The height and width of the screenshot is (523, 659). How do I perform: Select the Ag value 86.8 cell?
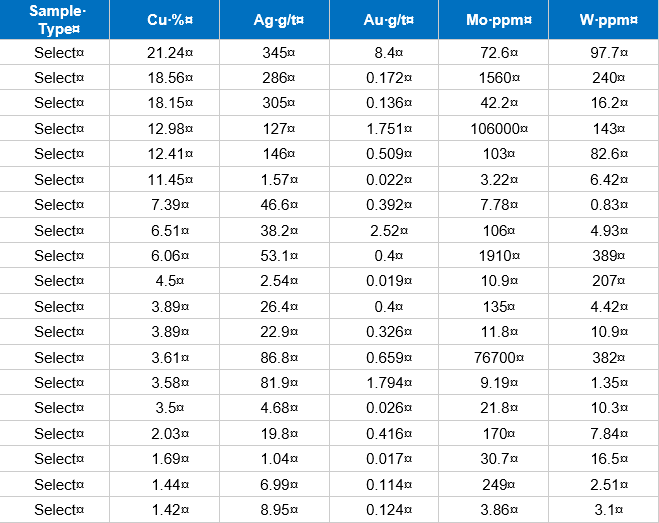[273, 357]
